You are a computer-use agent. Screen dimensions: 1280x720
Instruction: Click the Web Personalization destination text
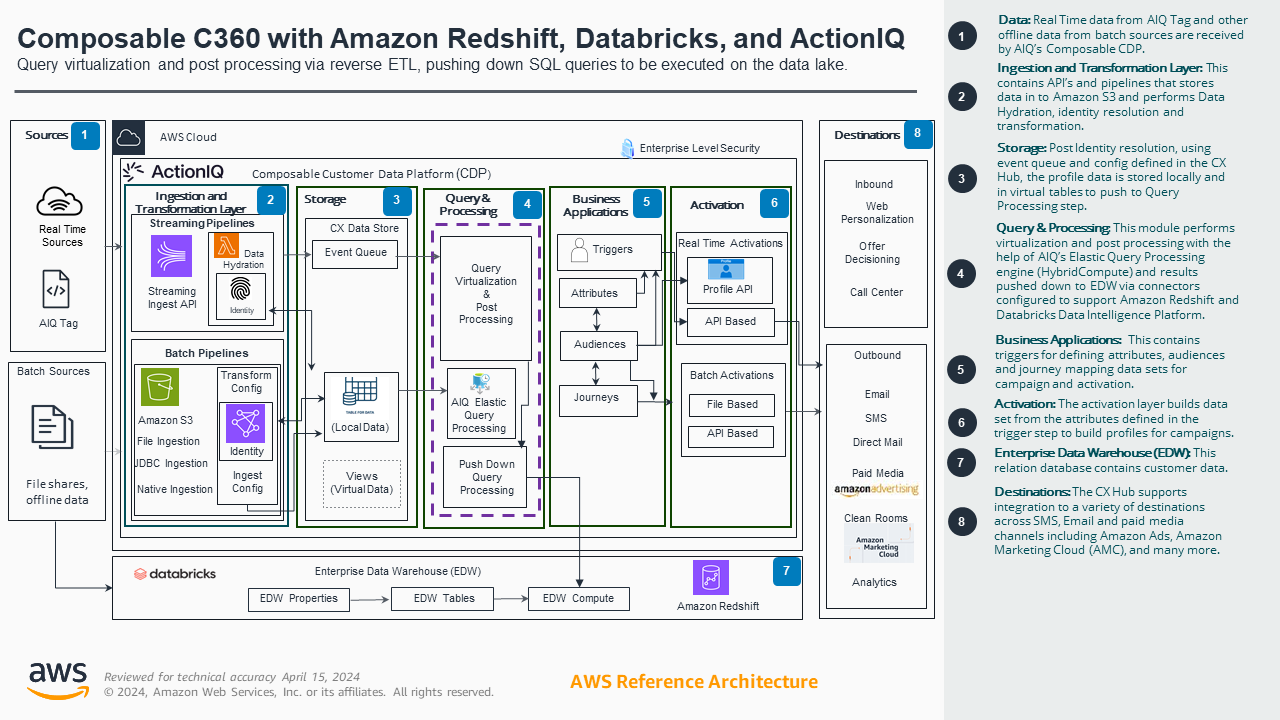[x=877, y=213]
